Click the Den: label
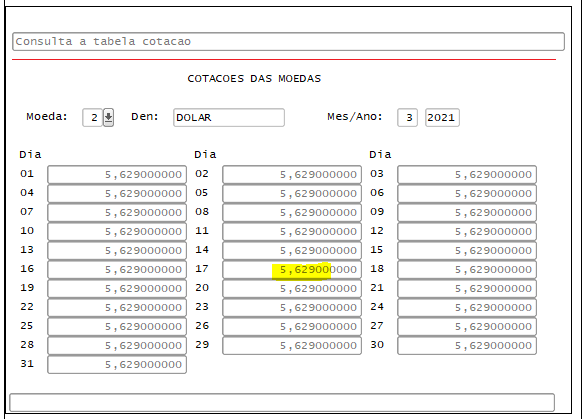Image resolution: width=584 pixels, height=419 pixels. (x=145, y=117)
